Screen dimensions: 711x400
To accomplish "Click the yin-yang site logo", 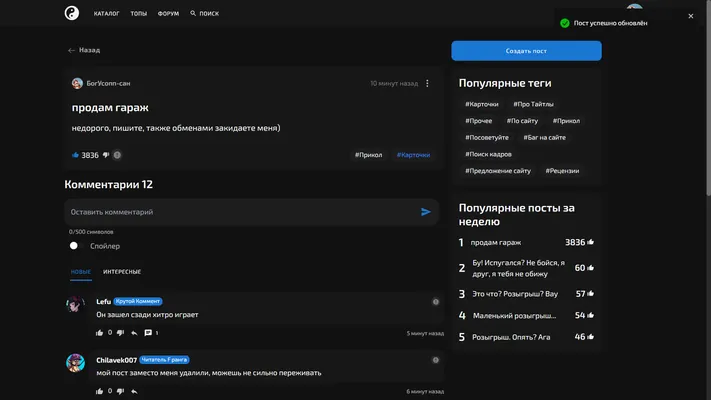I will [72, 13].
